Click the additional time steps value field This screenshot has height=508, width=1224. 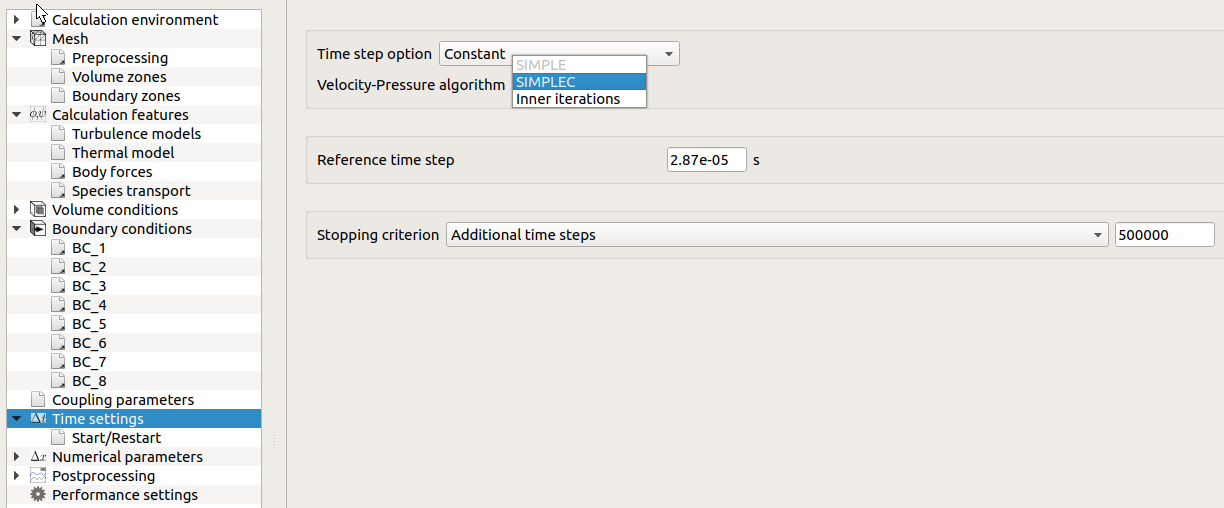point(1164,235)
